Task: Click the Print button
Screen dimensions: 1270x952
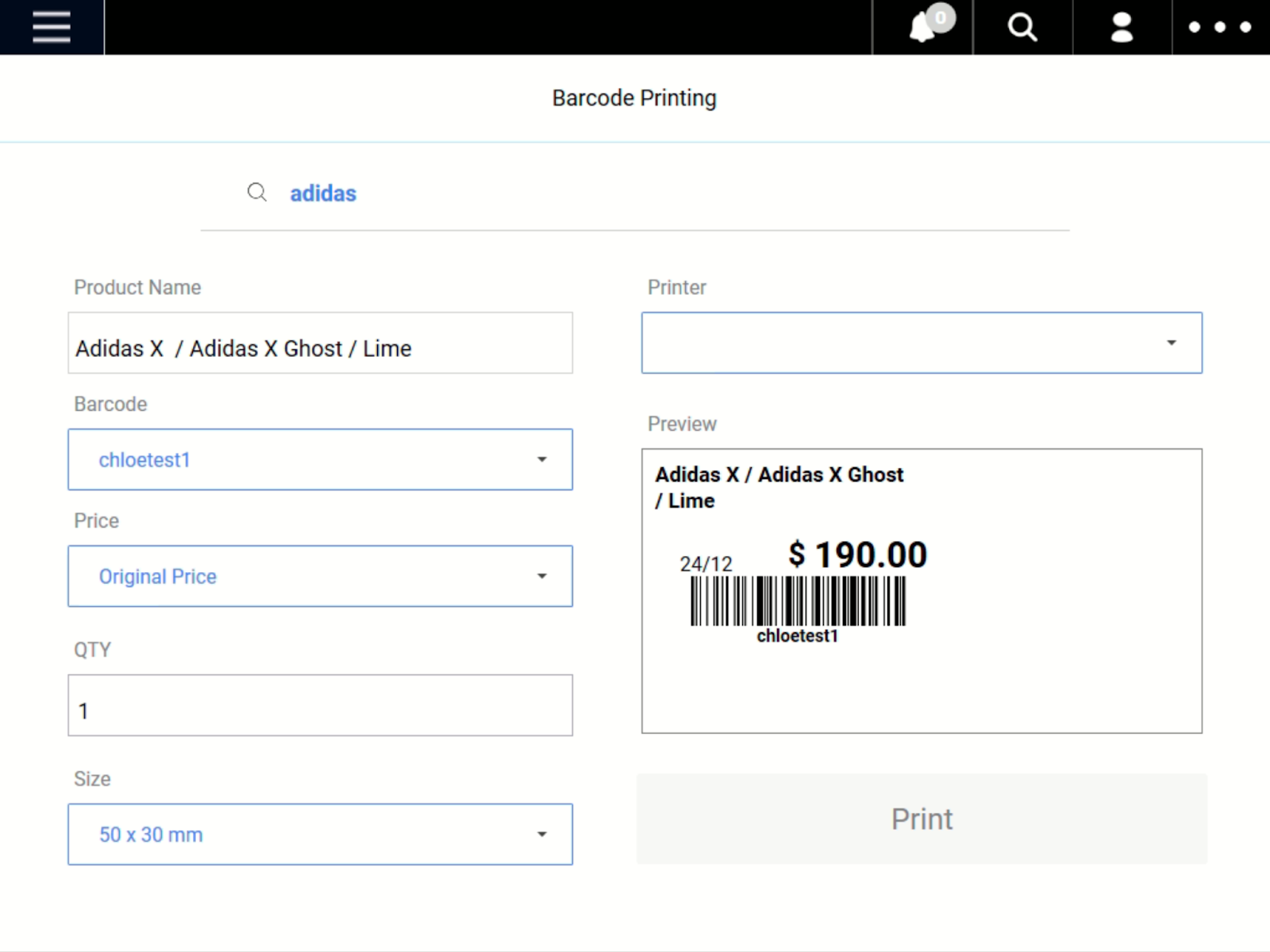Action: click(x=922, y=819)
